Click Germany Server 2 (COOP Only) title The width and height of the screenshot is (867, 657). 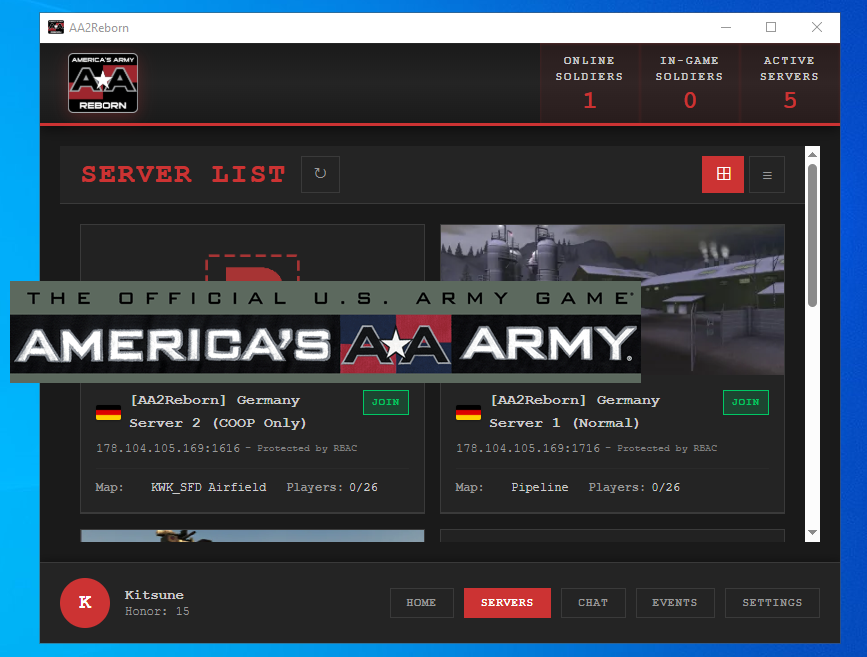[218, 411]
